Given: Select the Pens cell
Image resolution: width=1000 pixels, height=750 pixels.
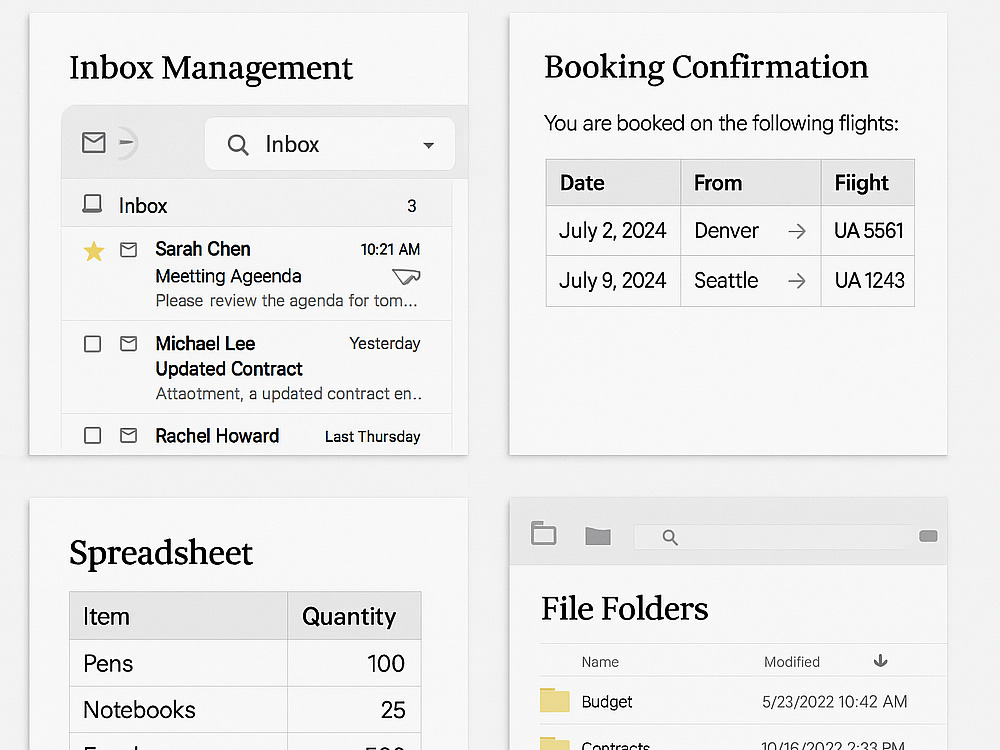Looking at the screenshot, I should pyautogui.click(x=179, y=663).
